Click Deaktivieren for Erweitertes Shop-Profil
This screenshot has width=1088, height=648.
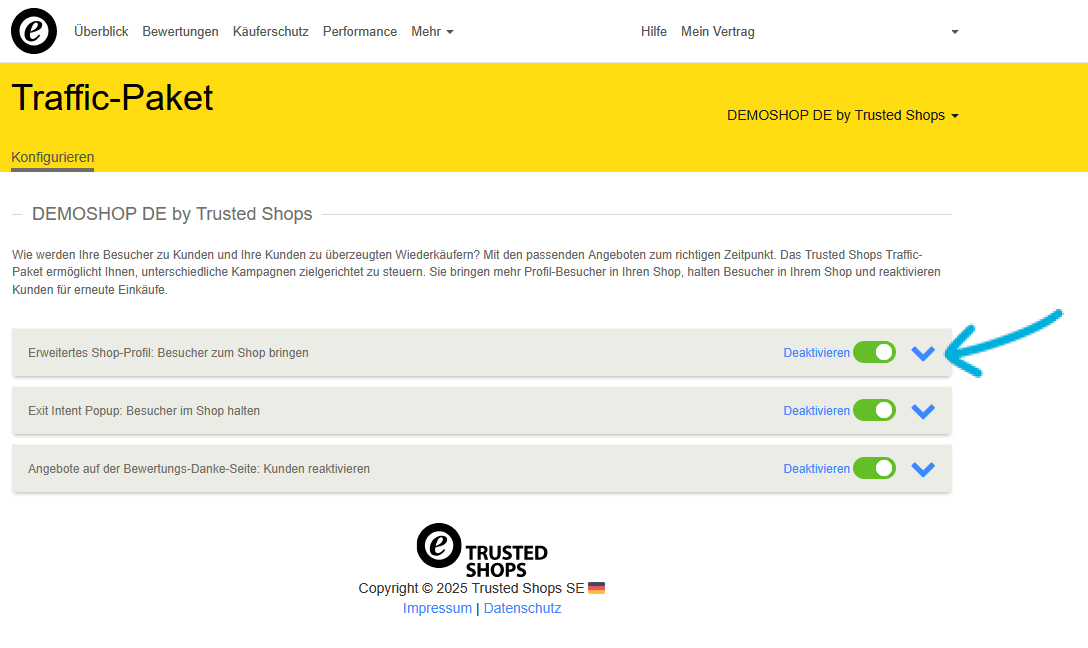[x=817, y=352]
